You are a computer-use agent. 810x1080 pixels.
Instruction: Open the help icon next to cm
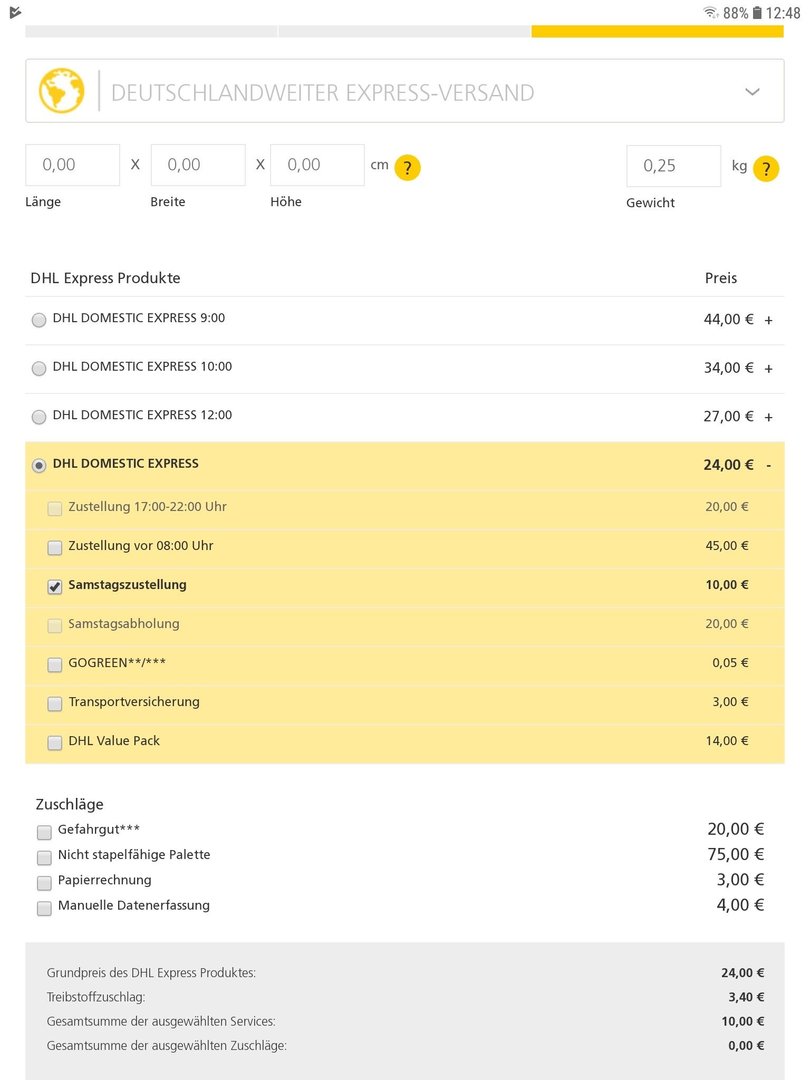(x=408, y=167)
